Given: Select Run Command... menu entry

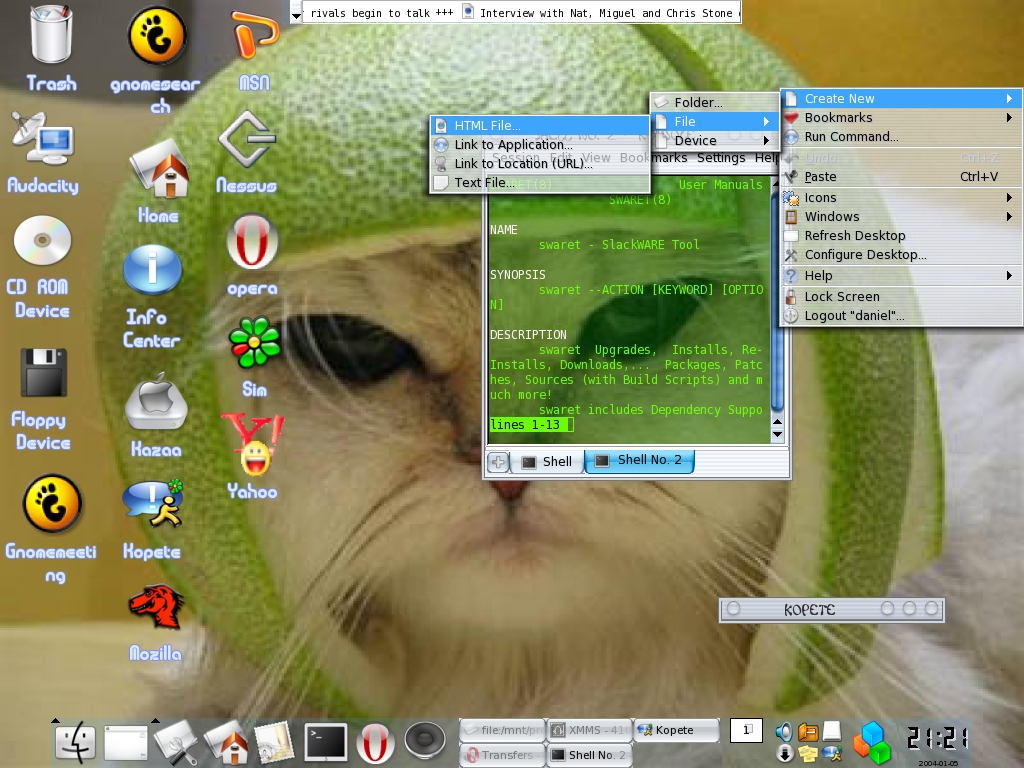Looking at the screenshot, I should pos(901,136).
